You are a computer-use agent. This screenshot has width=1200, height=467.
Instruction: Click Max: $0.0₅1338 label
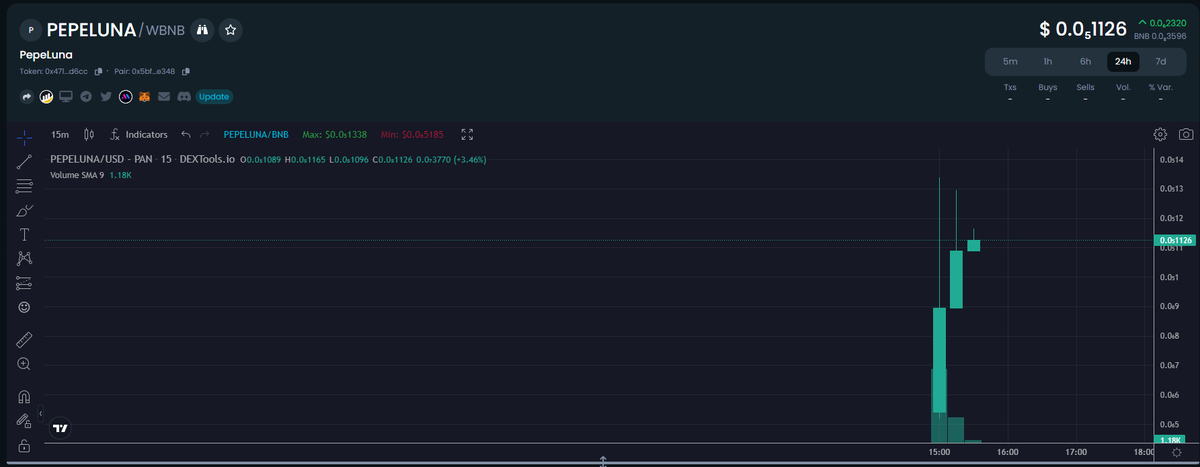click(x=334, y=134)
